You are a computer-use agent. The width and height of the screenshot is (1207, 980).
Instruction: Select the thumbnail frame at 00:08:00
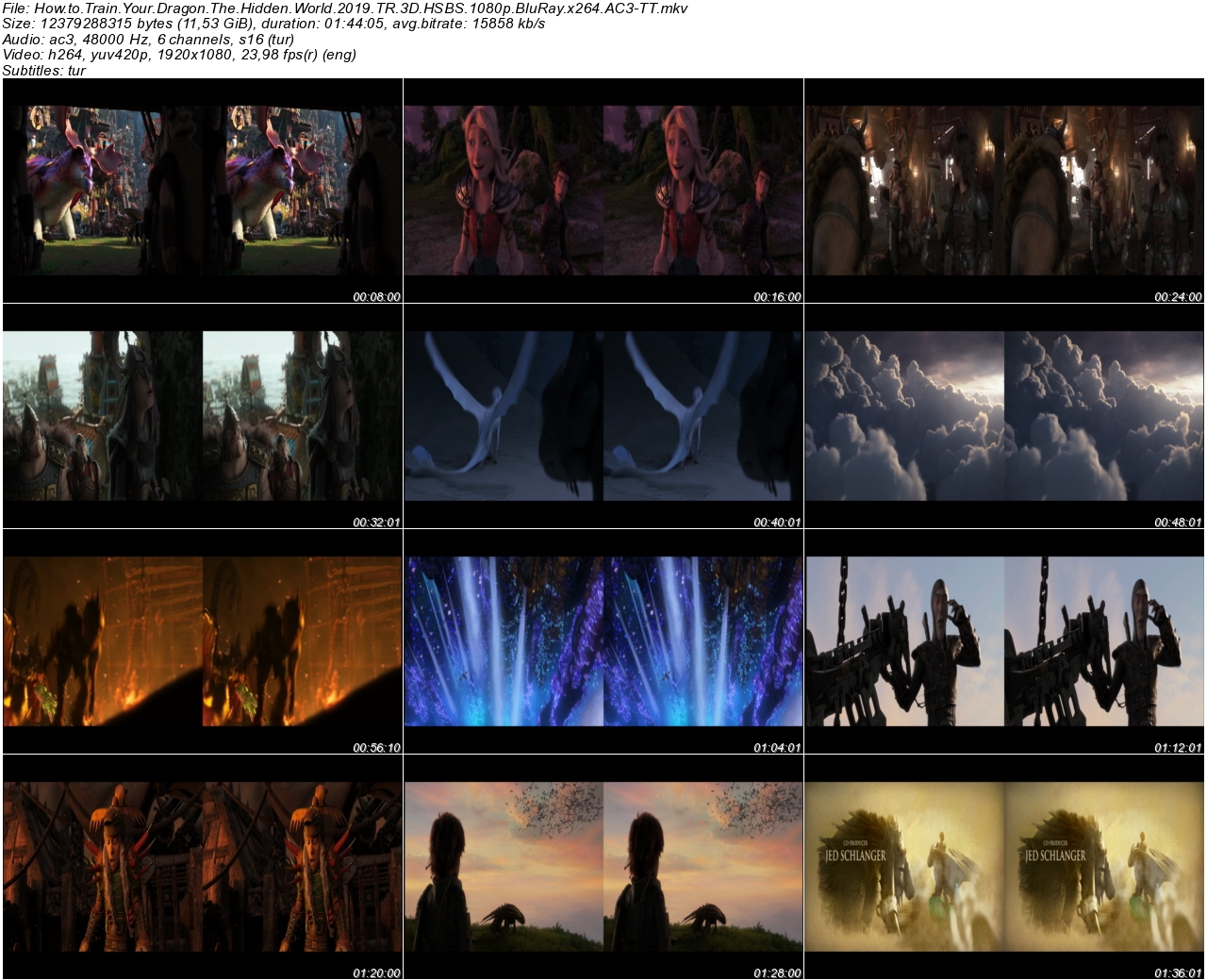pyautogui.click(x=203, y=191)
